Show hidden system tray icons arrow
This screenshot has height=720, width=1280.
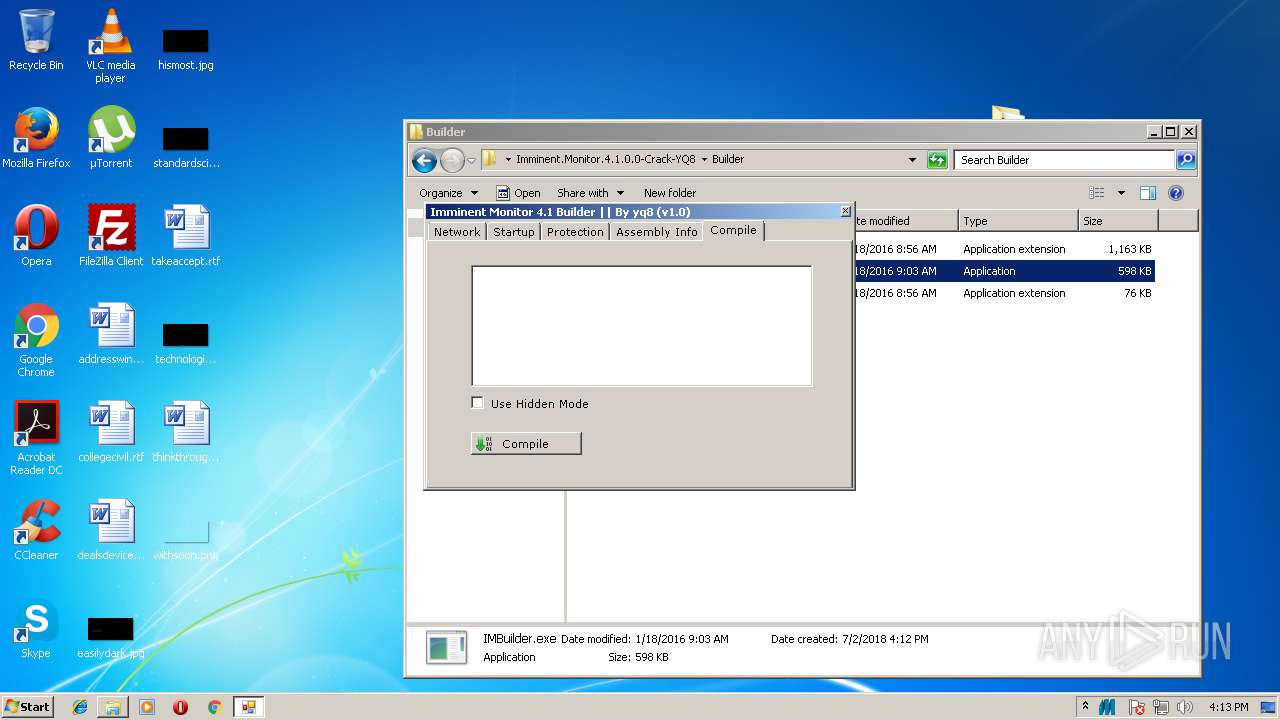pyautogui.click(x=1085, y=707)
